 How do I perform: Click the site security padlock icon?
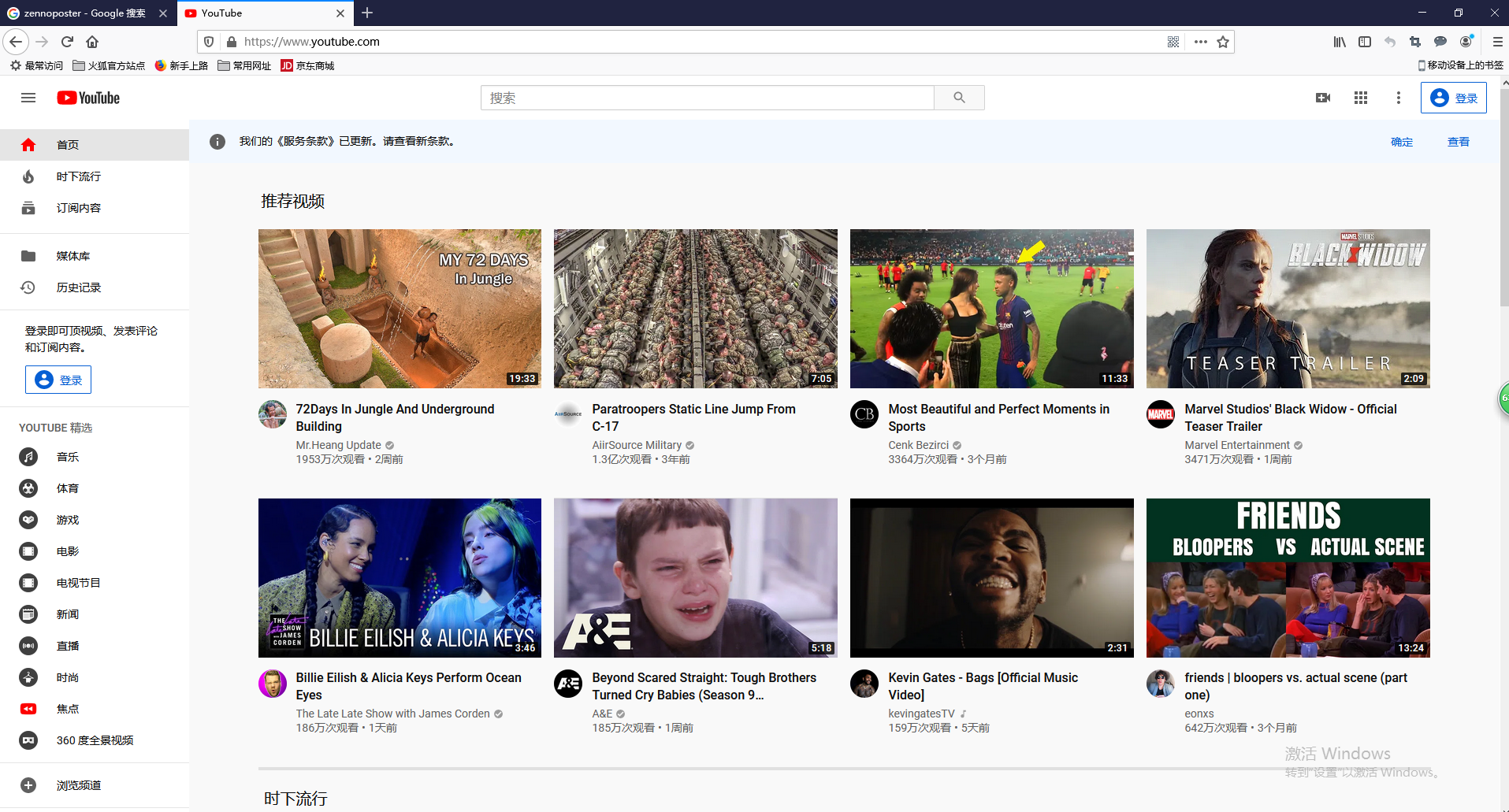pyautogui.click(x=232, y=42)
